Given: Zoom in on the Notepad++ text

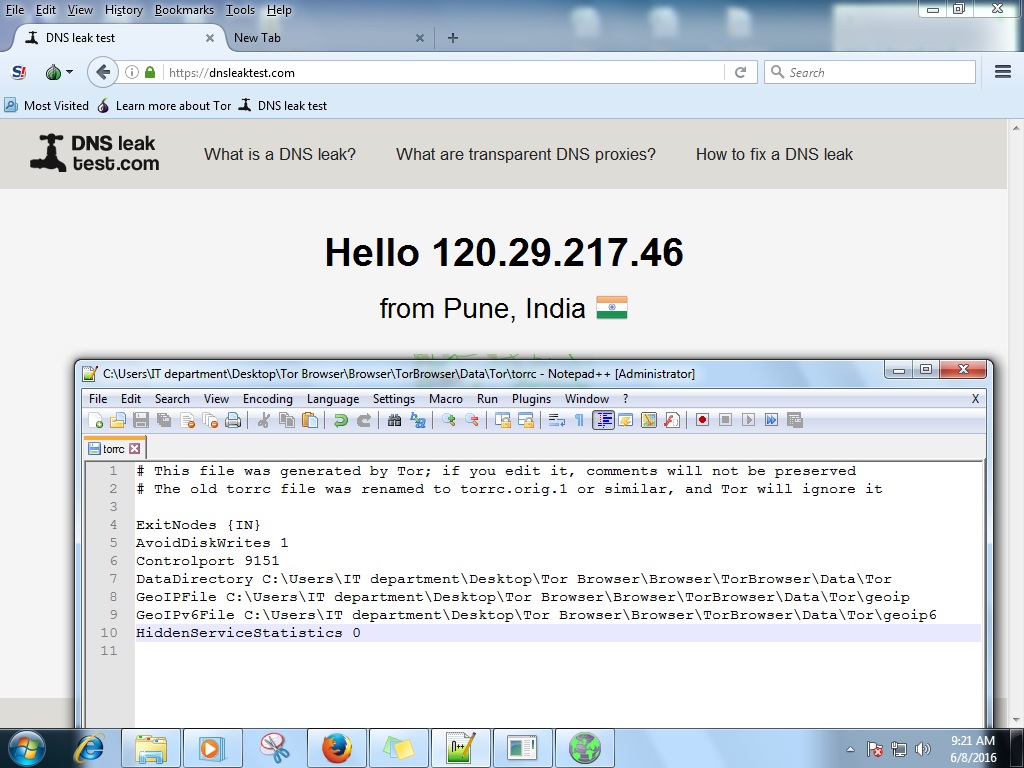Looking at the screenshot, I should (448, 421).
